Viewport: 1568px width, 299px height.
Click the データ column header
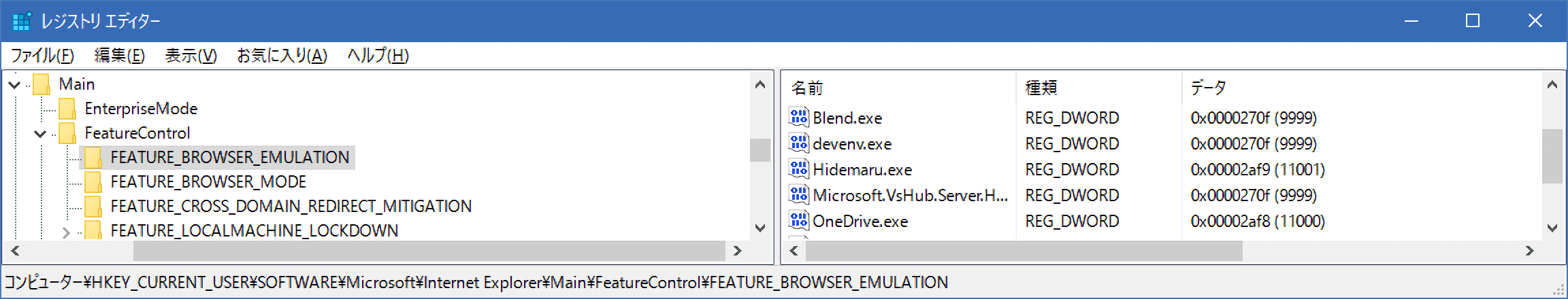(1208, 88)
